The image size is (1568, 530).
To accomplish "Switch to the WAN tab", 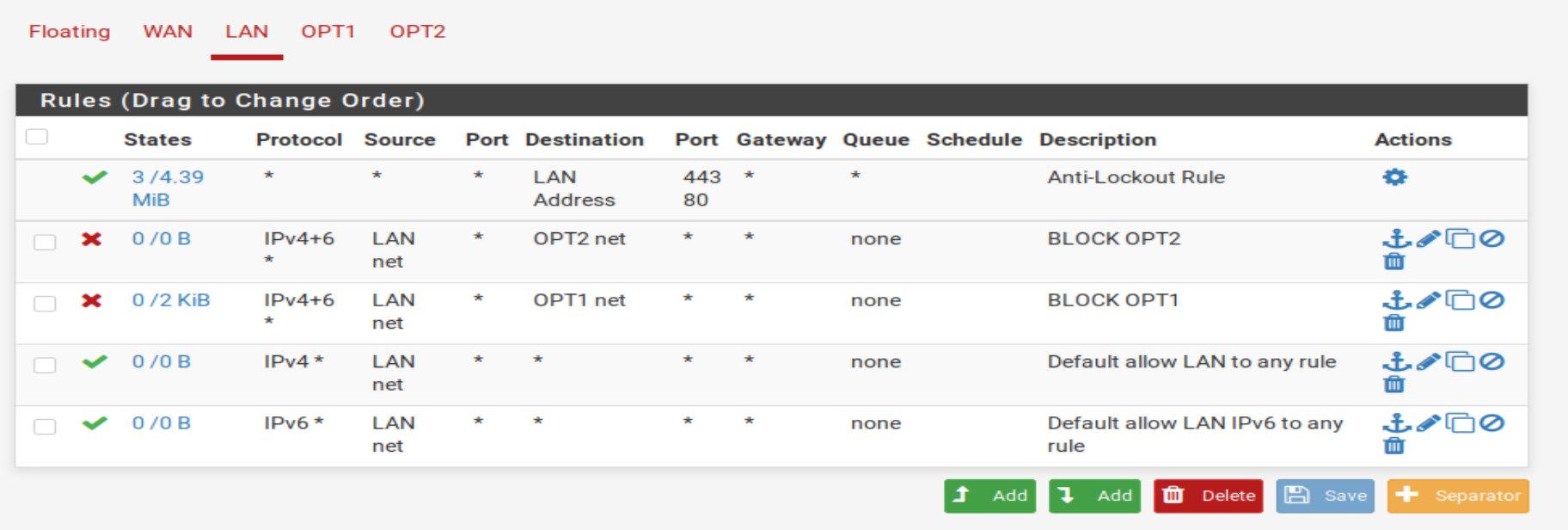I will pyautogui.click(x=168, y=32).
